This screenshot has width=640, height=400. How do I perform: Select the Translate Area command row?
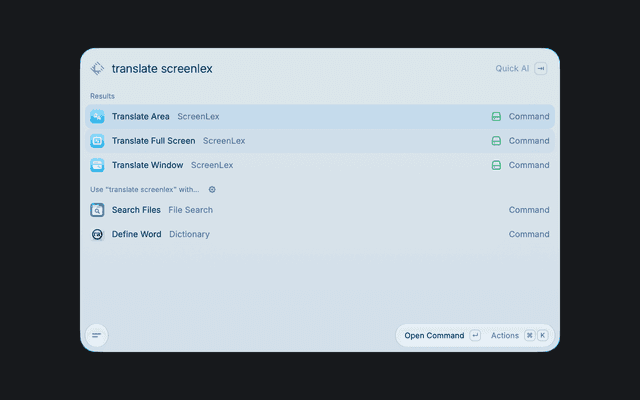(x=320, y=116)
